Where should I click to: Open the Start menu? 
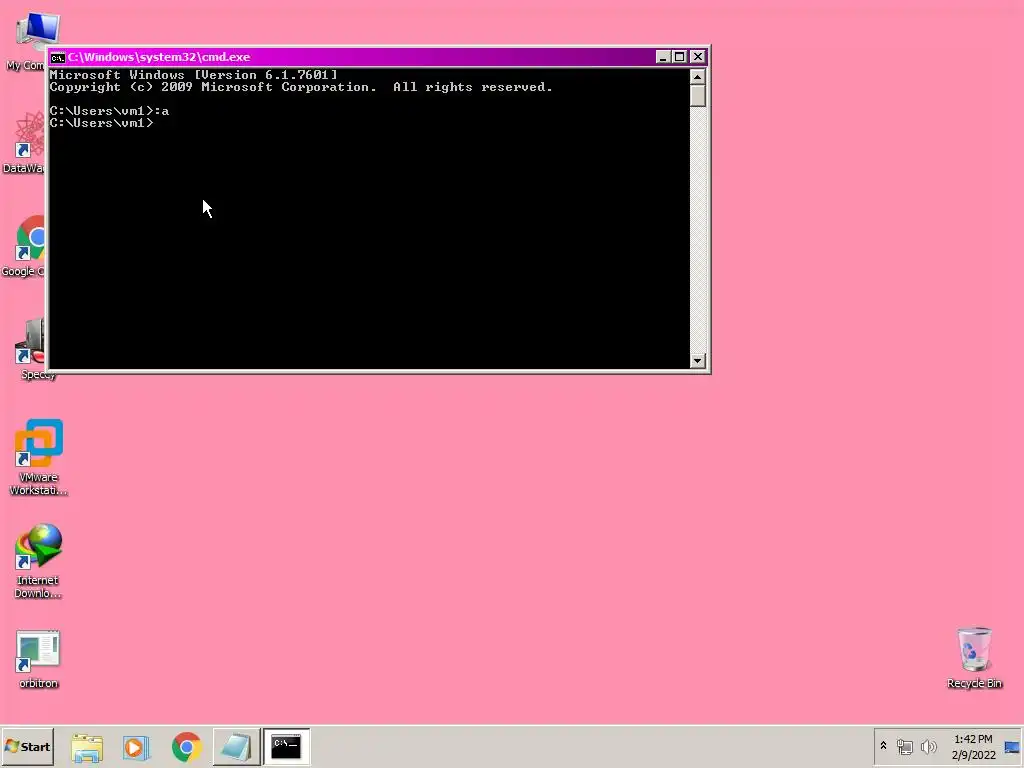27,746
